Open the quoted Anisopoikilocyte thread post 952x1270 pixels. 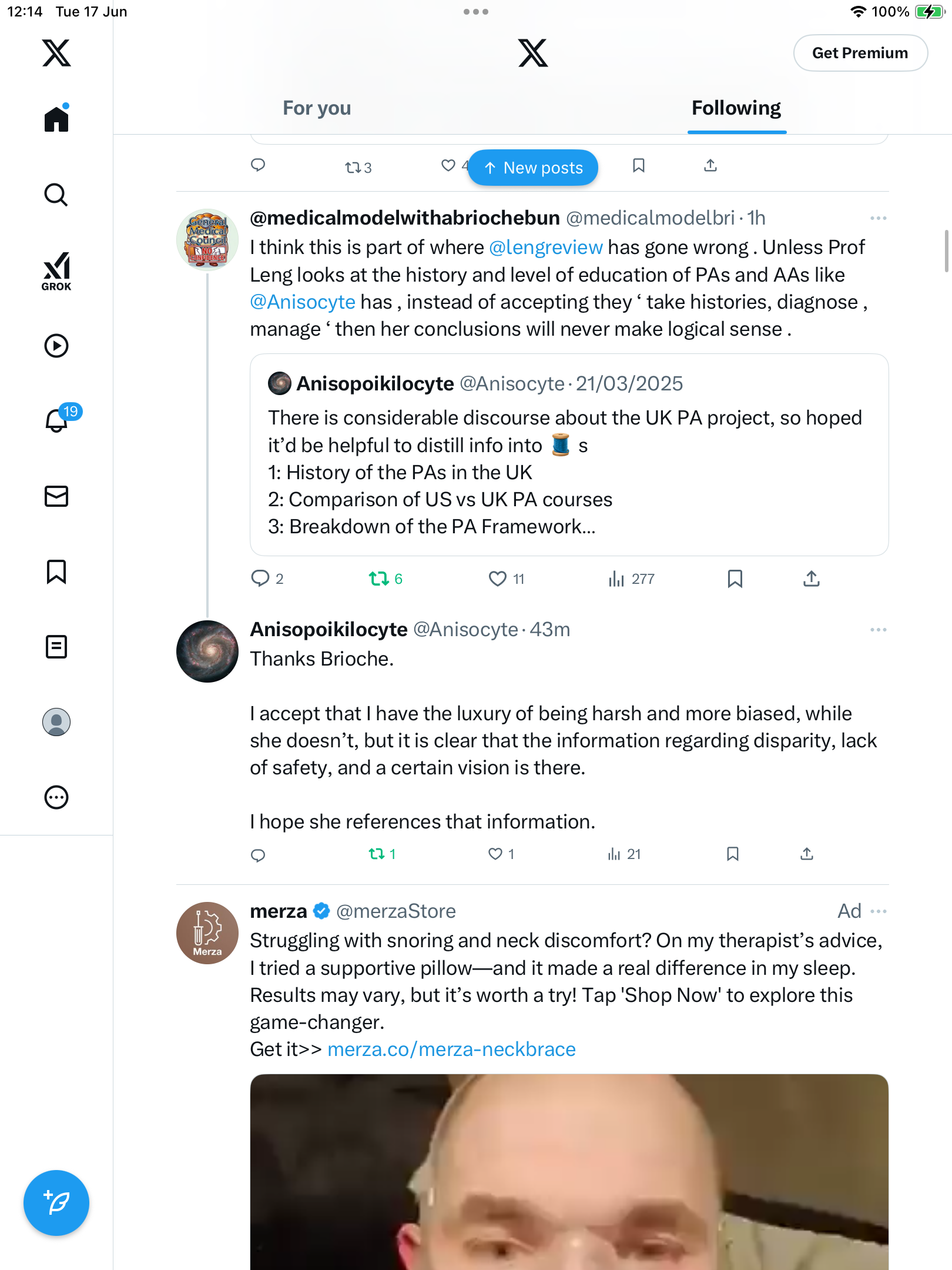(x=569, y=454)
